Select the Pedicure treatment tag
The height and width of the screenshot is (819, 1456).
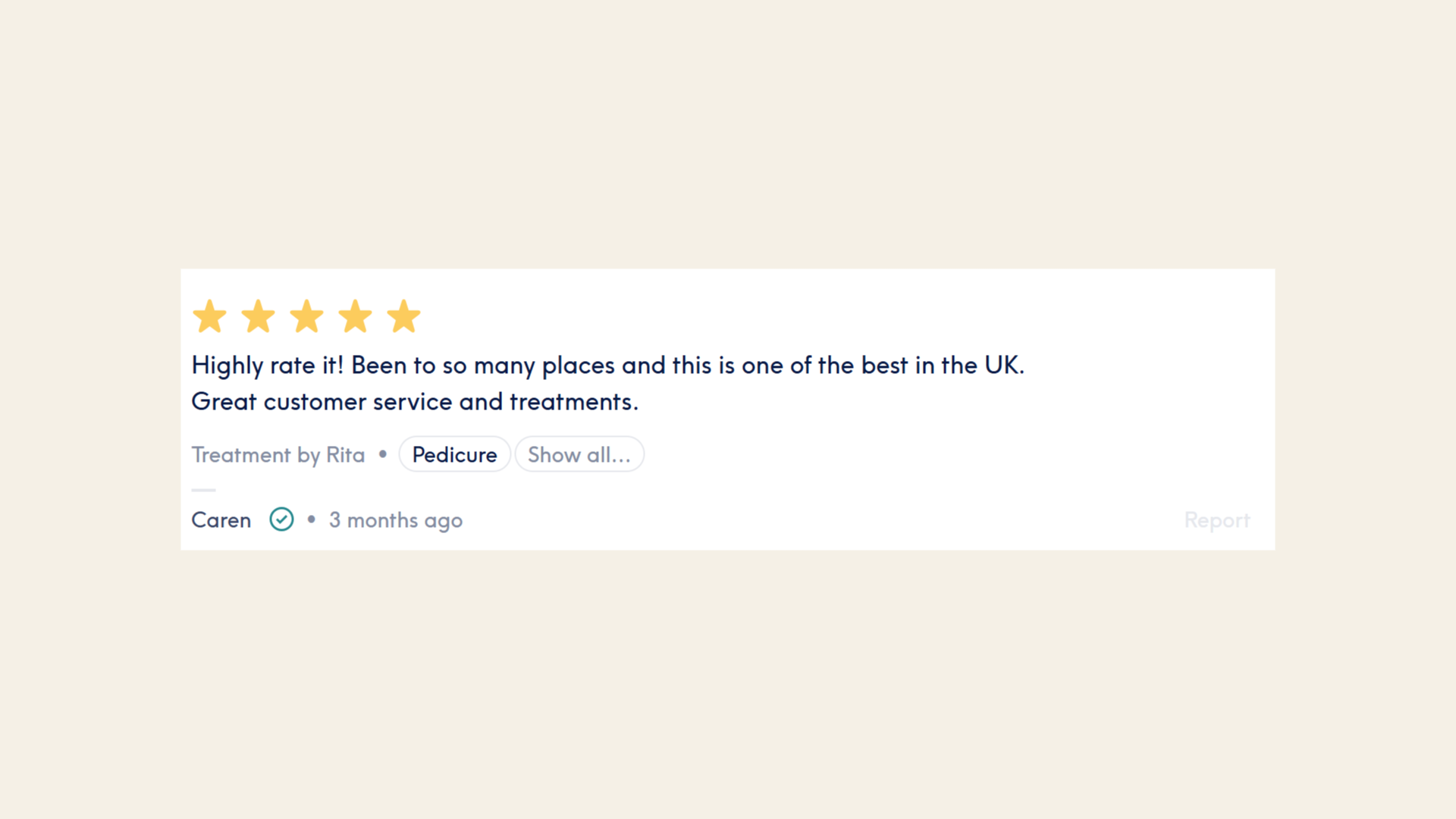click(x=454, y=454)
